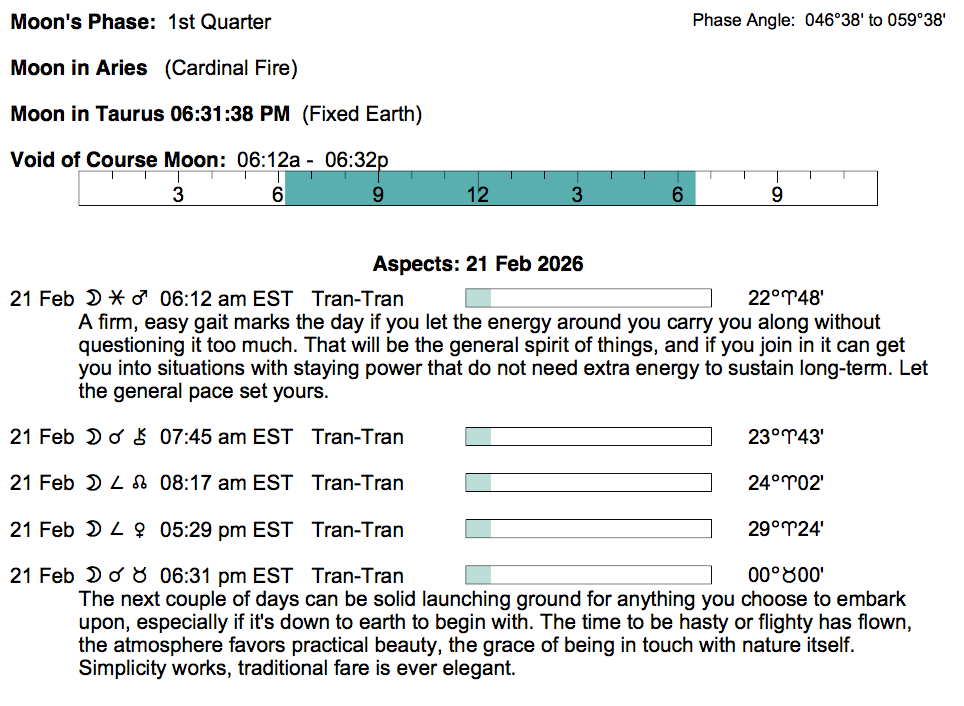The height and width of the screenshot is (706, 964).
Task: Click the North Node glyph at 08:17 am
Action: click(141, 483)
